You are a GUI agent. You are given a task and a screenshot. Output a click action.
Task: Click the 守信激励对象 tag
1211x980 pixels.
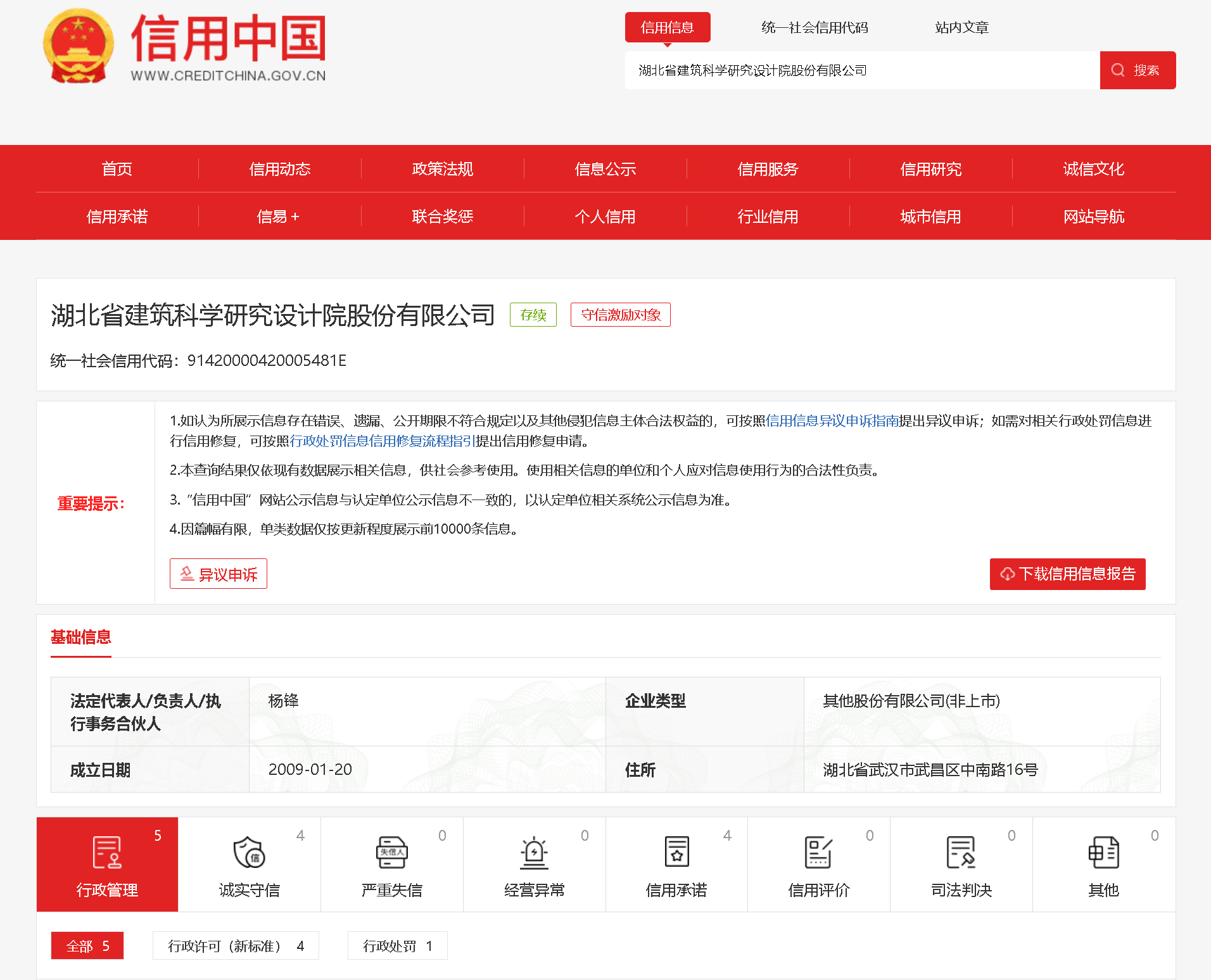point(621,315)
